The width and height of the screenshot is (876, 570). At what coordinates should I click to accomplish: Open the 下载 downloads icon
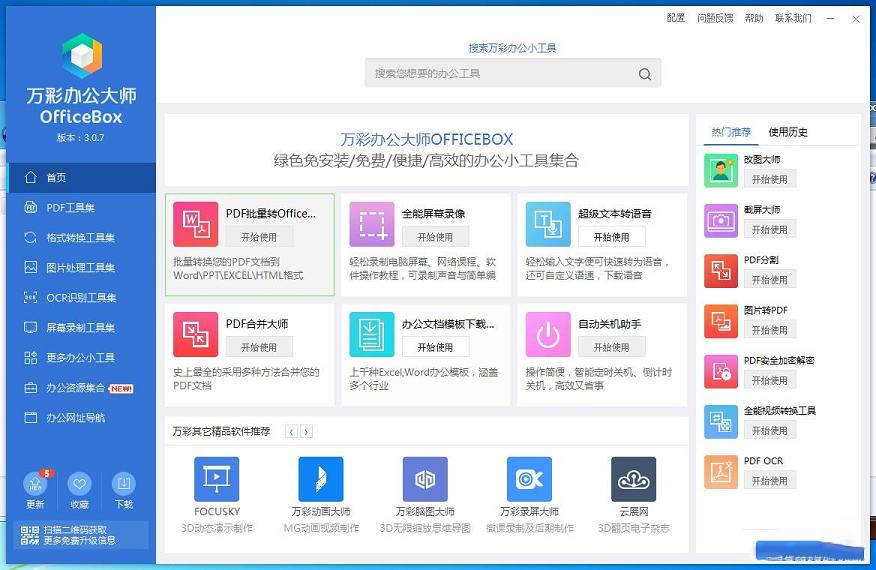click(123, 484)
